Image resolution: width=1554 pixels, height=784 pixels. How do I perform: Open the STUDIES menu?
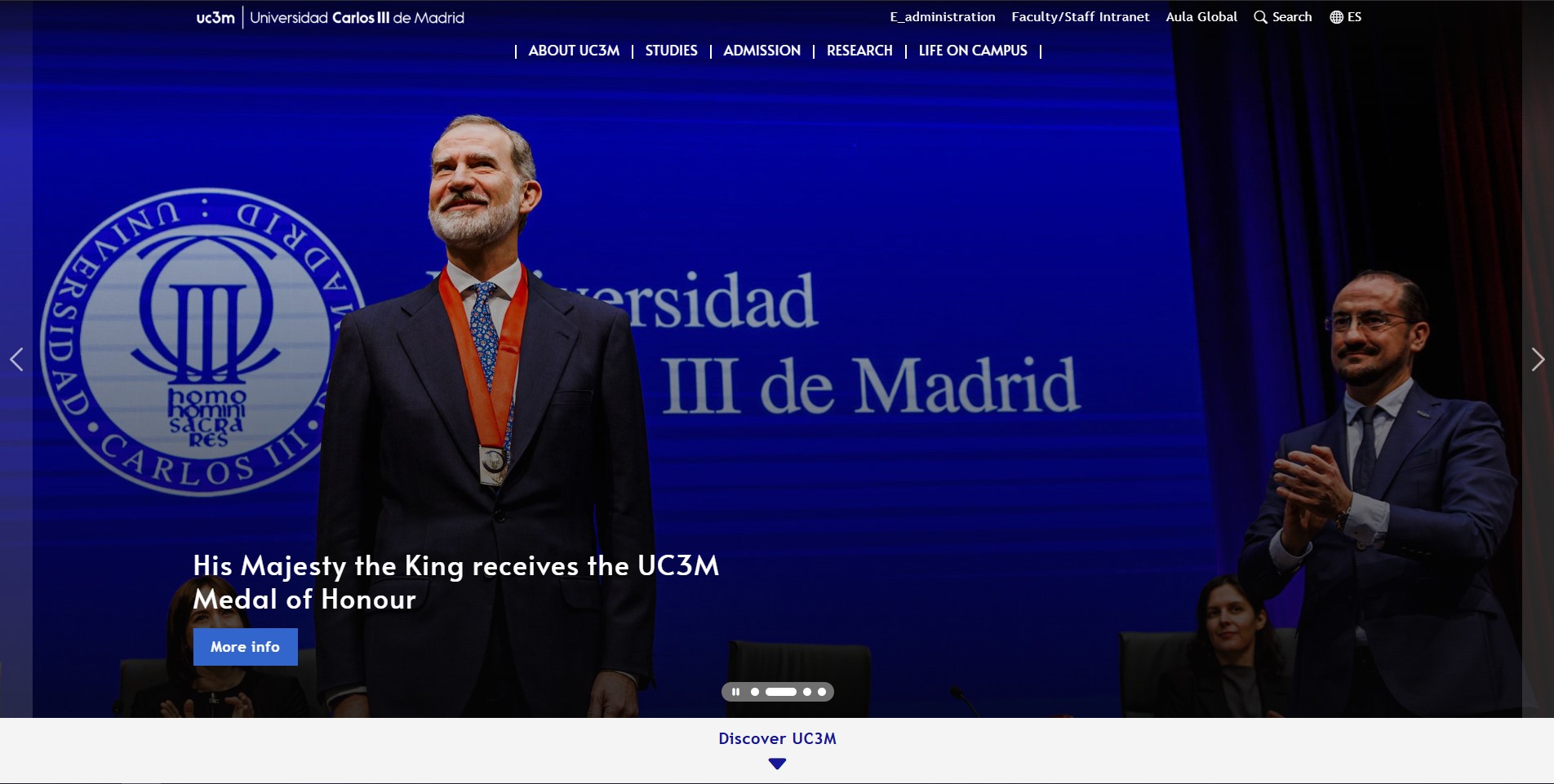[x=671, y=51]
